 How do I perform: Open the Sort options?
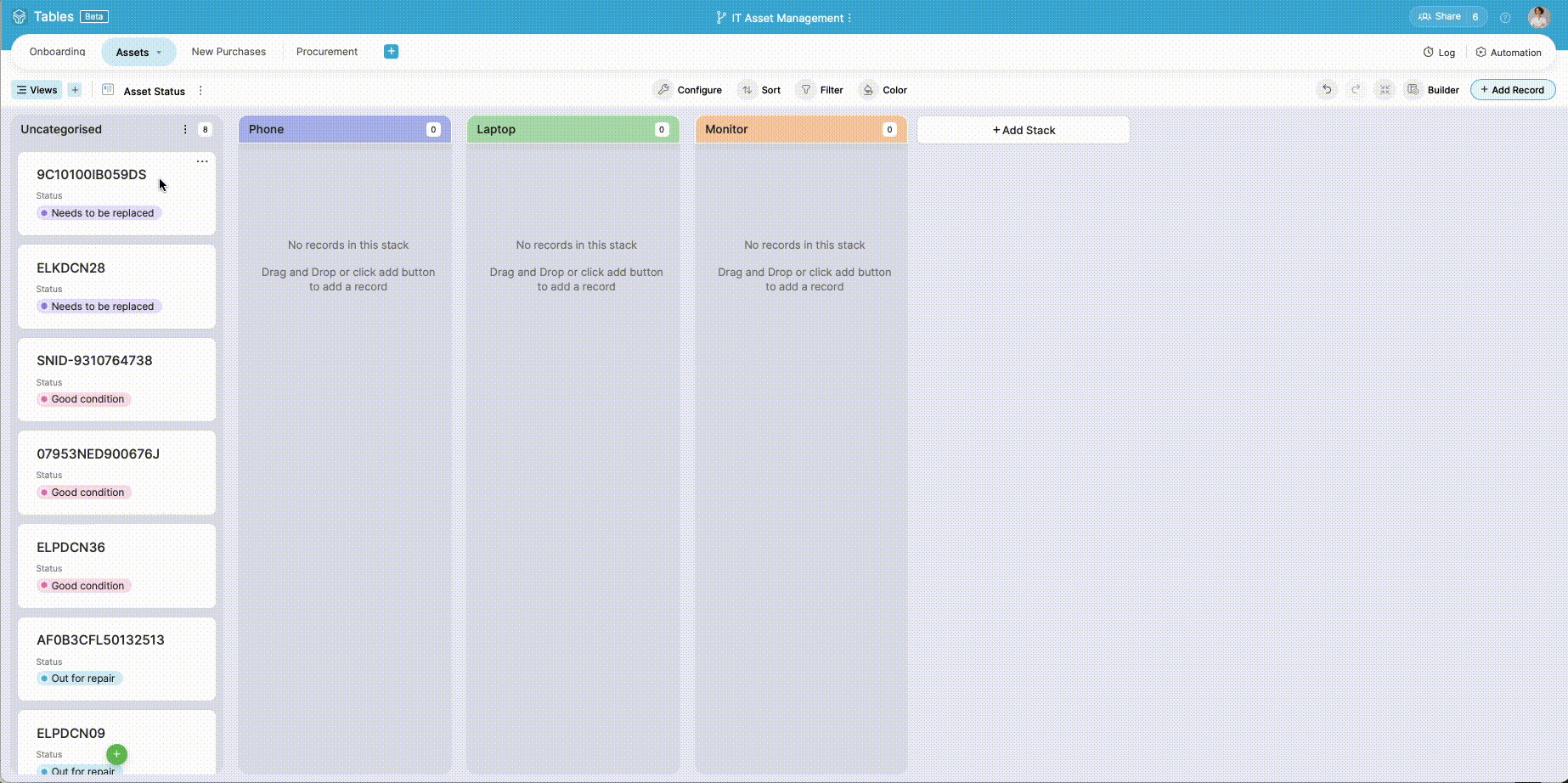pyautogui.click(x=760, y=90)
